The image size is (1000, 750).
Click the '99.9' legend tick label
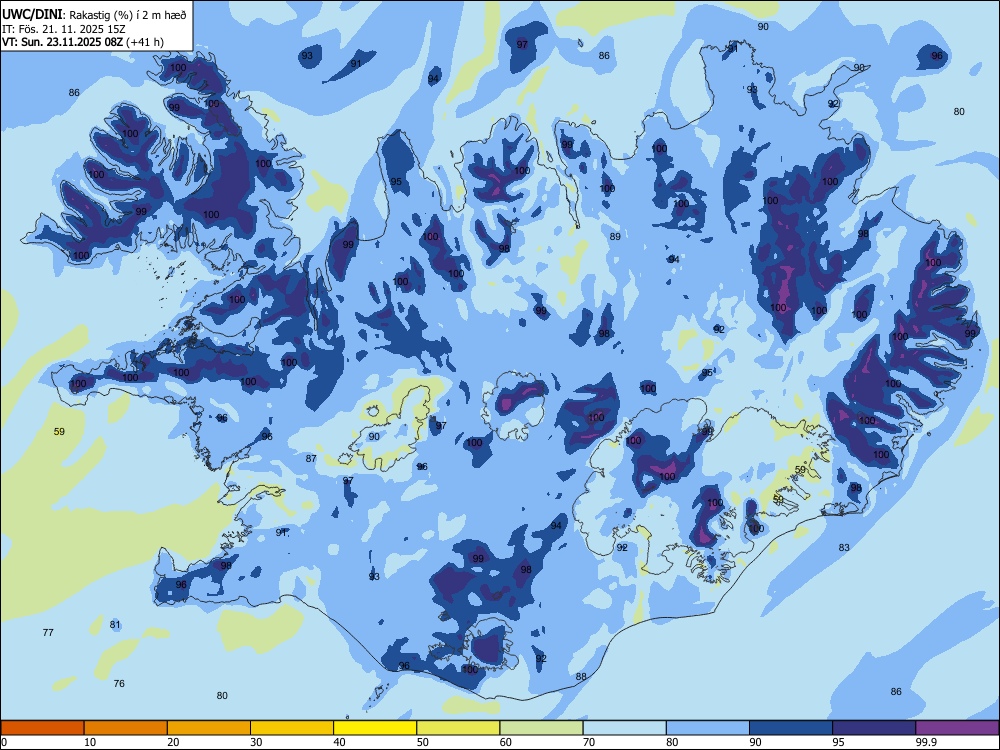click(x=925, y=742)
